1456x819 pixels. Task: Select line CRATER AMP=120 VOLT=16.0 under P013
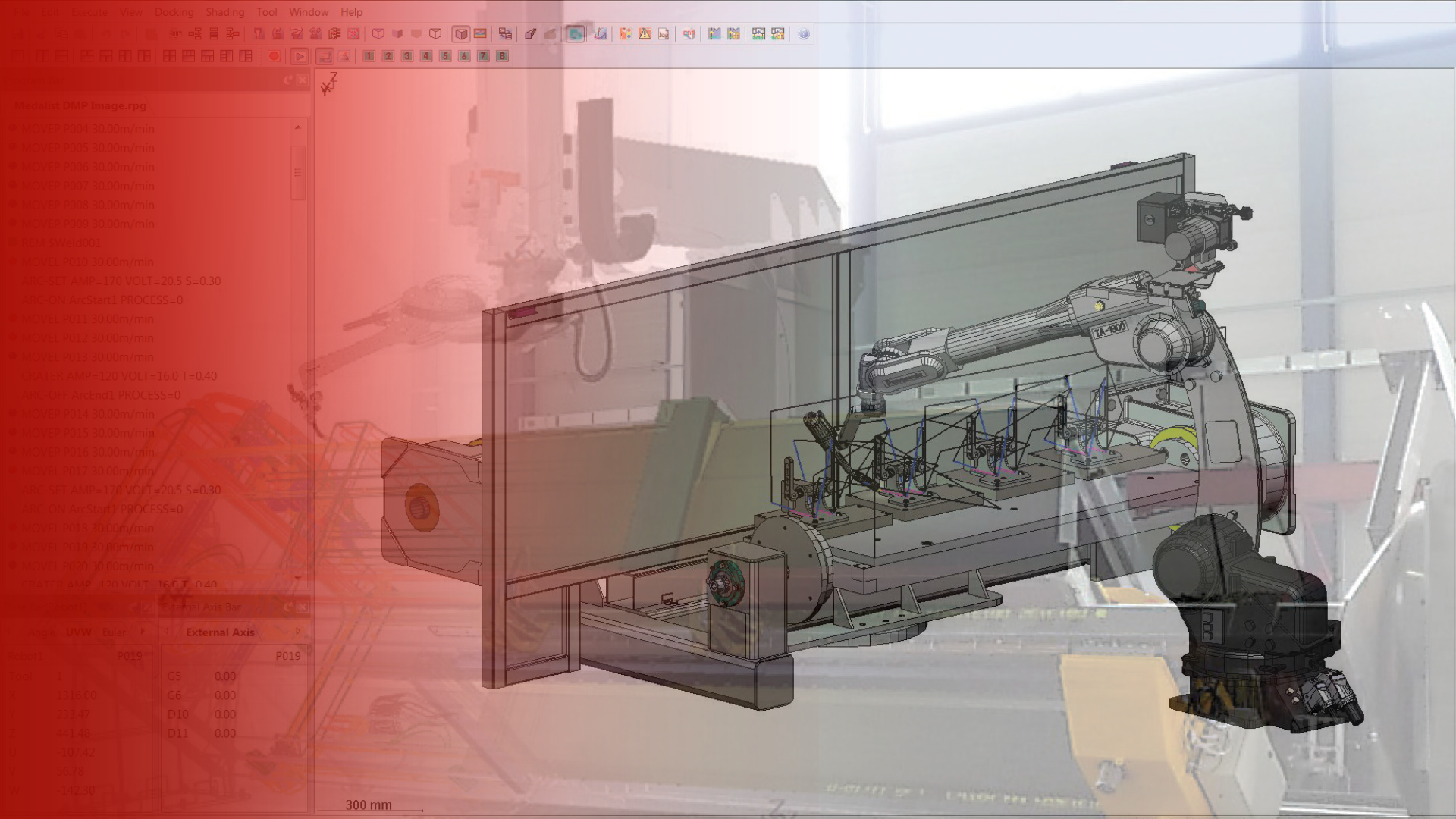(119, 376)
